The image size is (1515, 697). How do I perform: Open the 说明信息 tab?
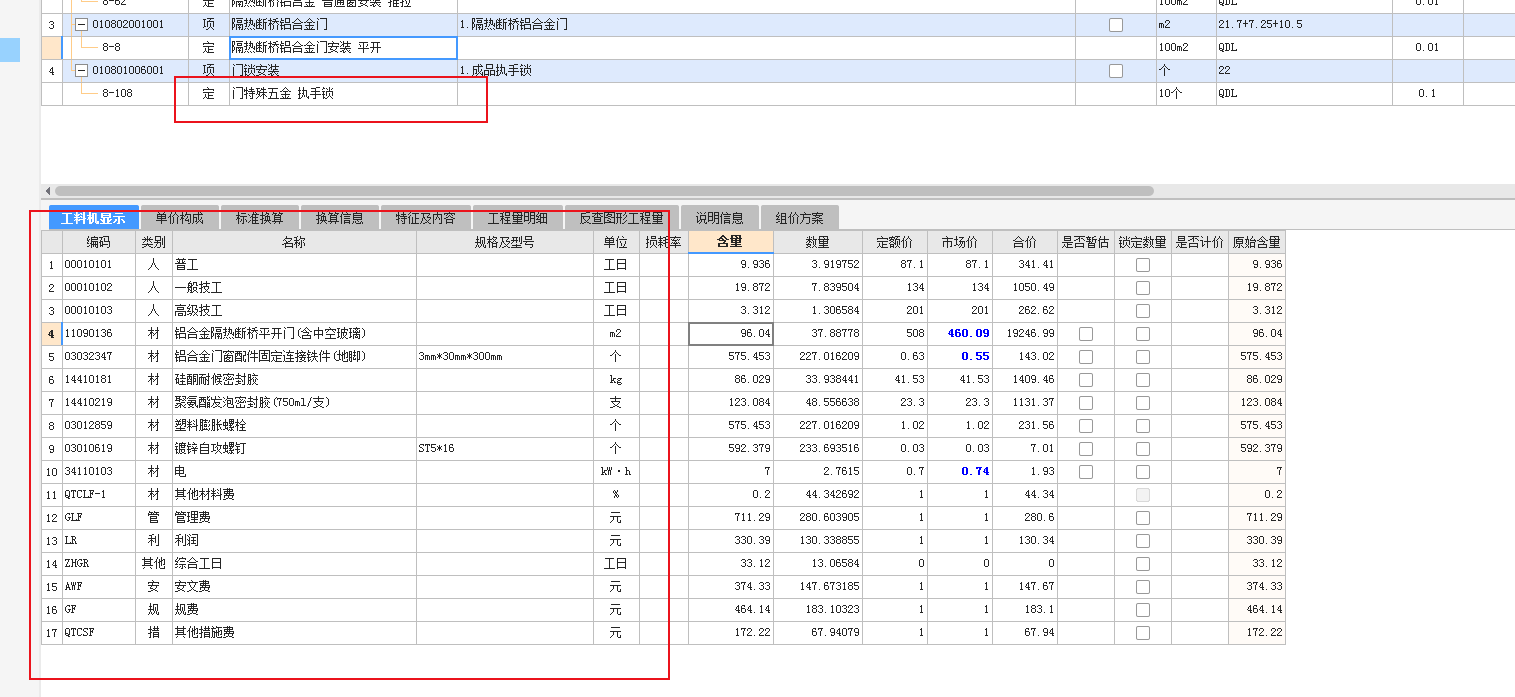point(720,218)
